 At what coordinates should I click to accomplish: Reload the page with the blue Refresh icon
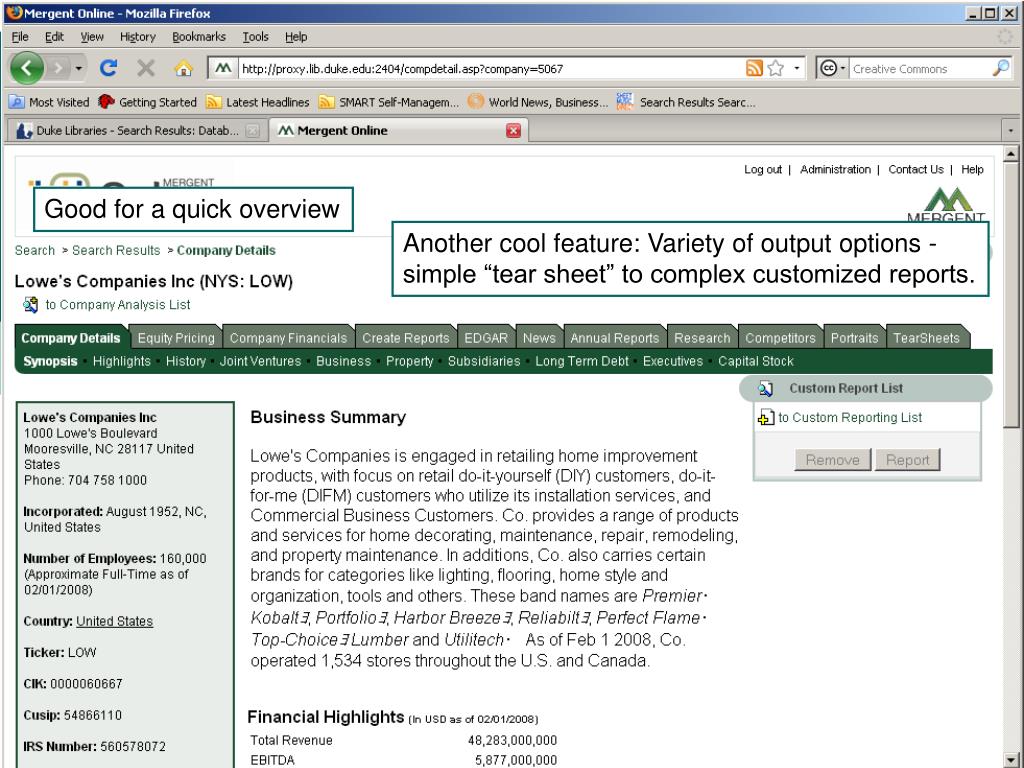pos(108,68)
